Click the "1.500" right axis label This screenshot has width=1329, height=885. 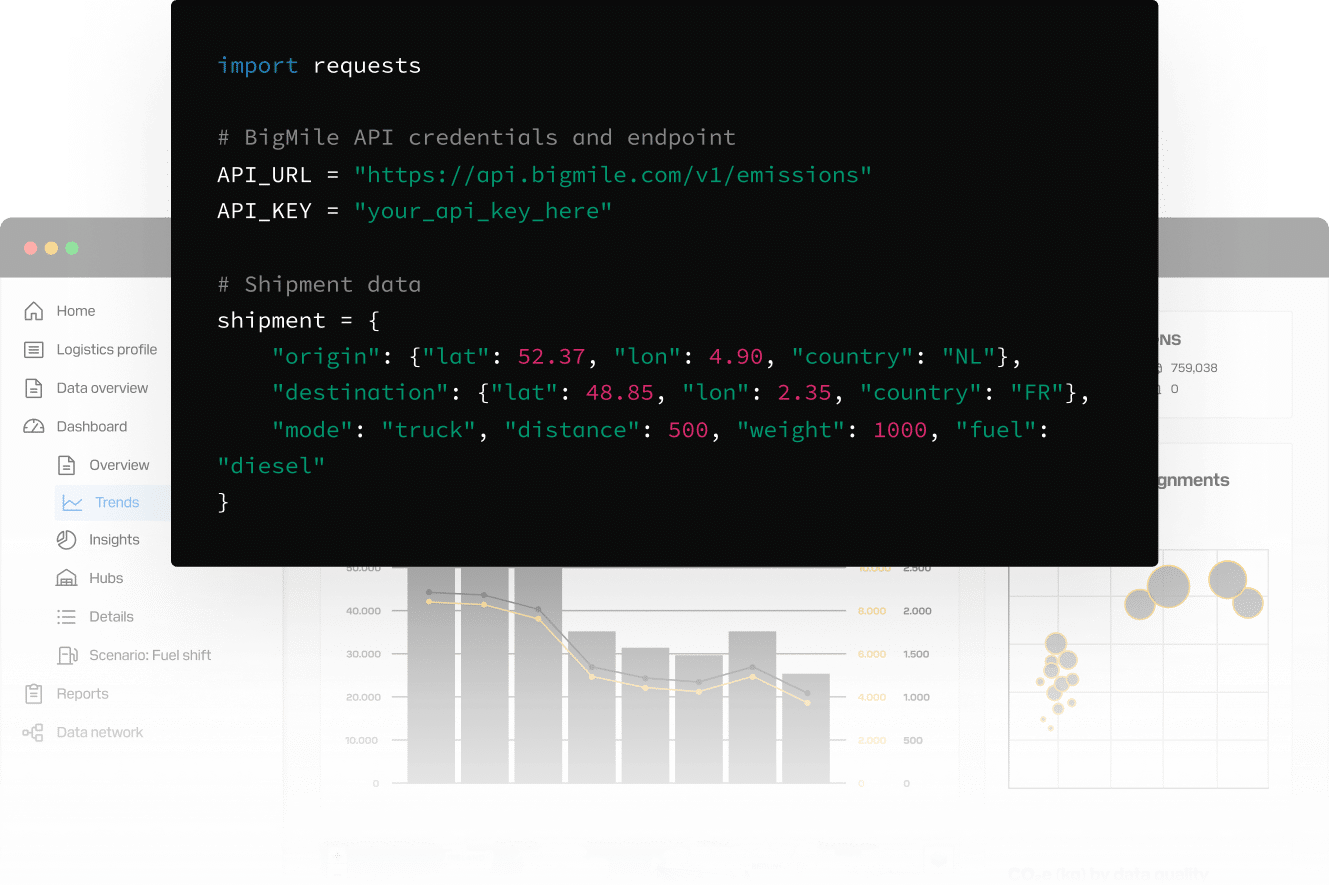click(917, 654)
